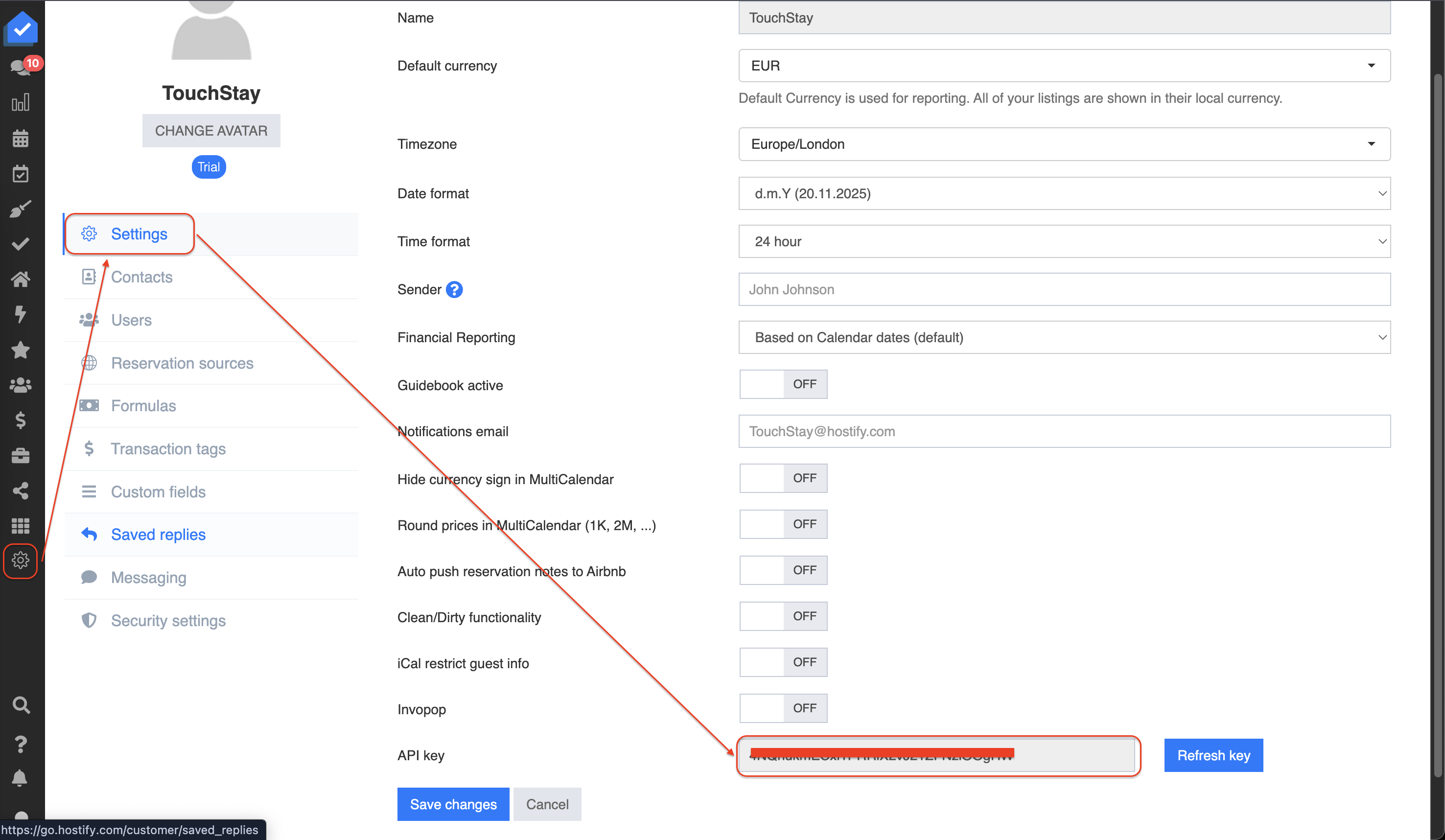This screenshot has width=1445, height=840.
Task: Open the calendar grid sidebar icon
Action: (21, 138)
